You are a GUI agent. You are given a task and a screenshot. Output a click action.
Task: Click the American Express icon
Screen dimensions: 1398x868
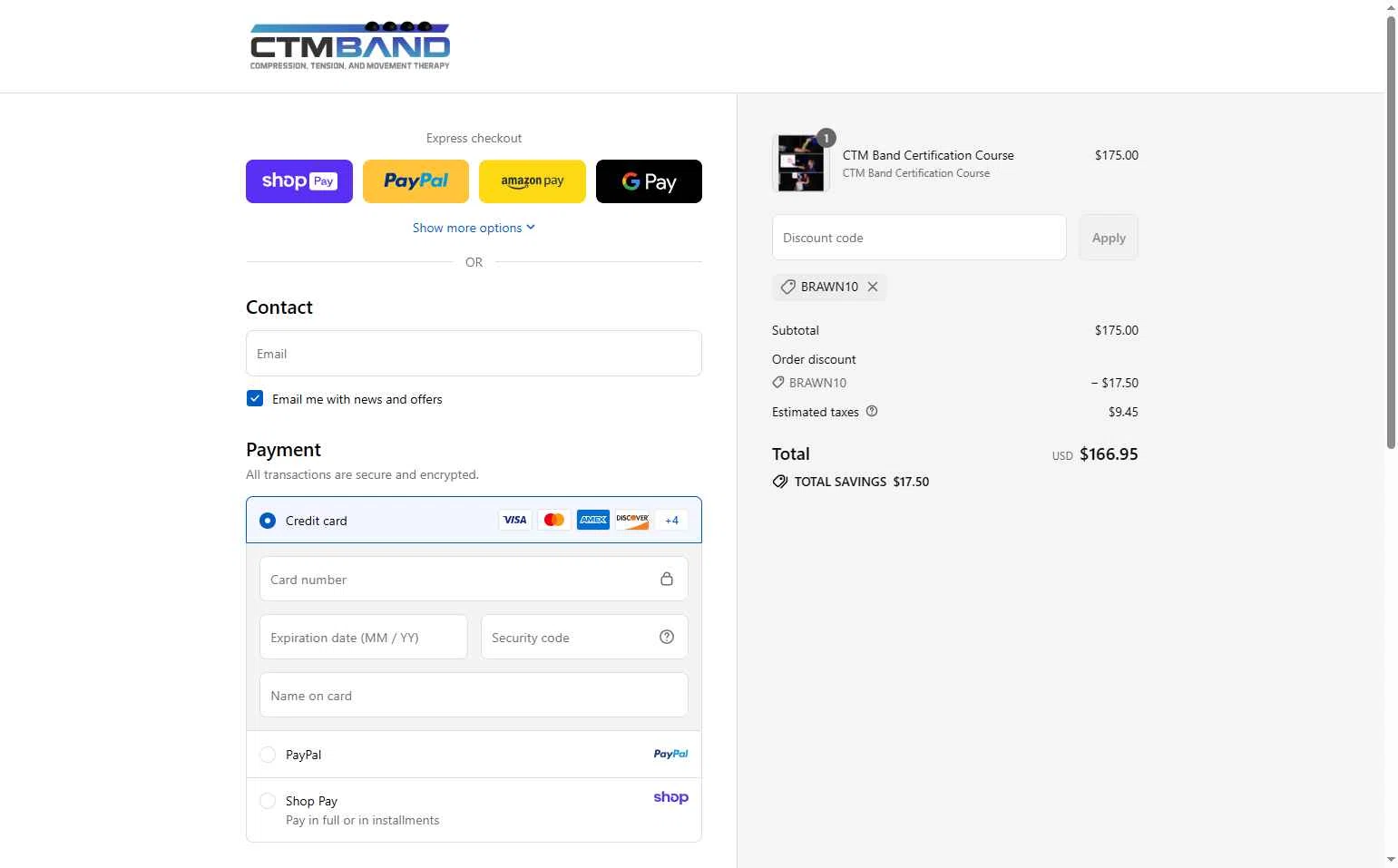pyautogui.click(x=593, y=520)
